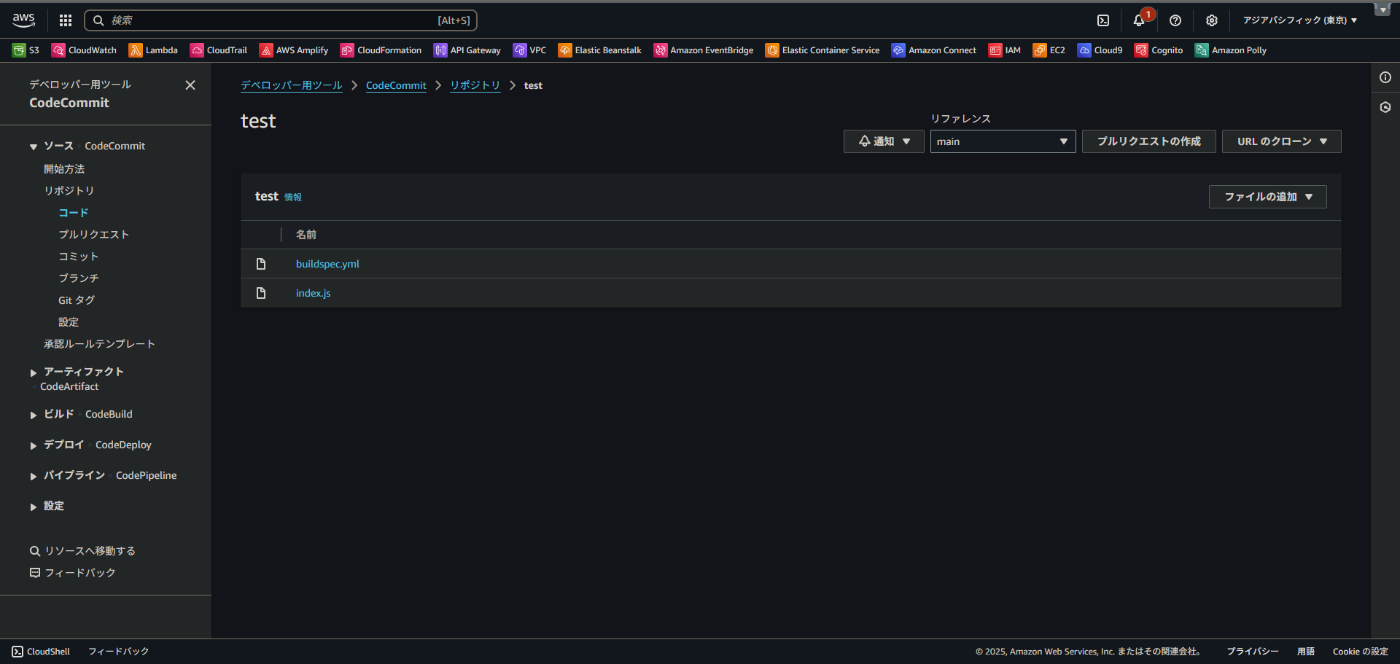
Task: Expand the ビルド CodeBuild section
Action: point(34,414)
